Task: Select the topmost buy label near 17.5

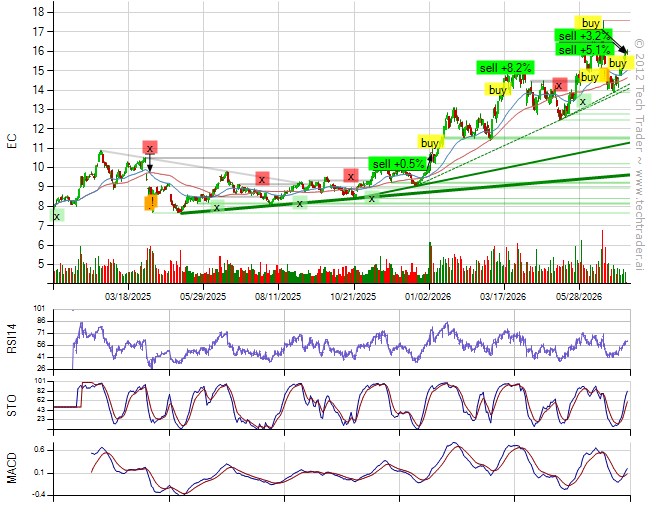Action: [590, 22]
